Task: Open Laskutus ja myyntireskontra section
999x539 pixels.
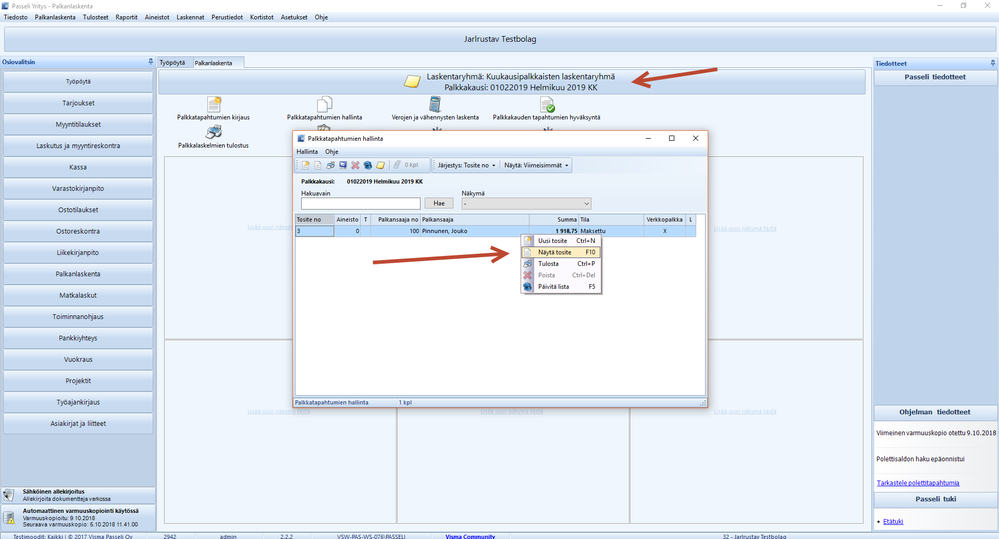Action: (x=78, y=146)
